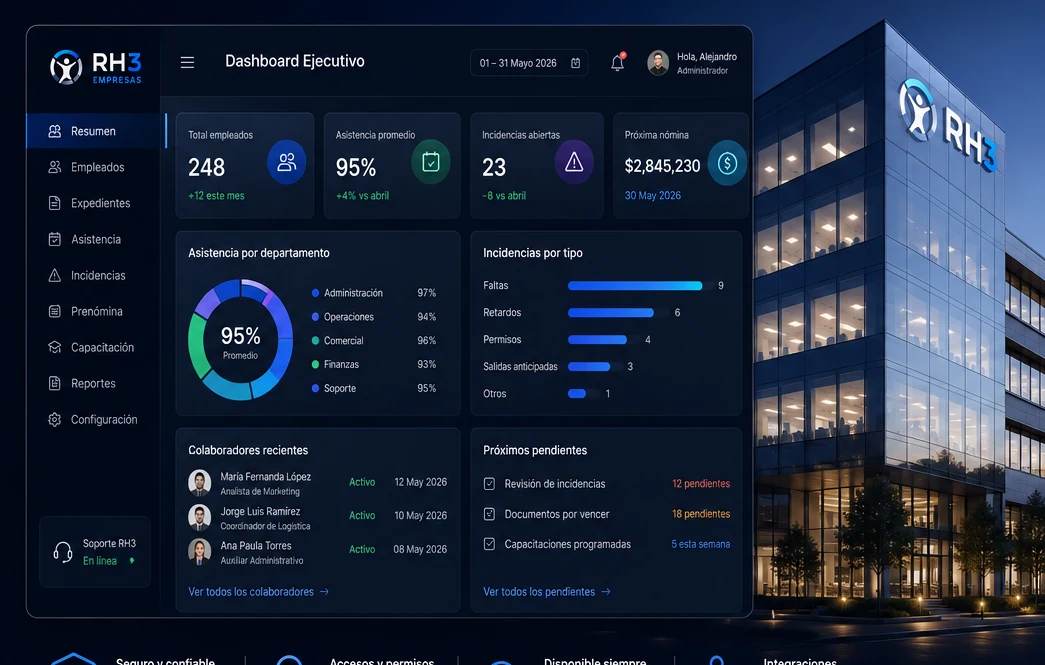Click the Soporte RH3 headset icon
Screen dimensions: 1045x665
point(63,552)
